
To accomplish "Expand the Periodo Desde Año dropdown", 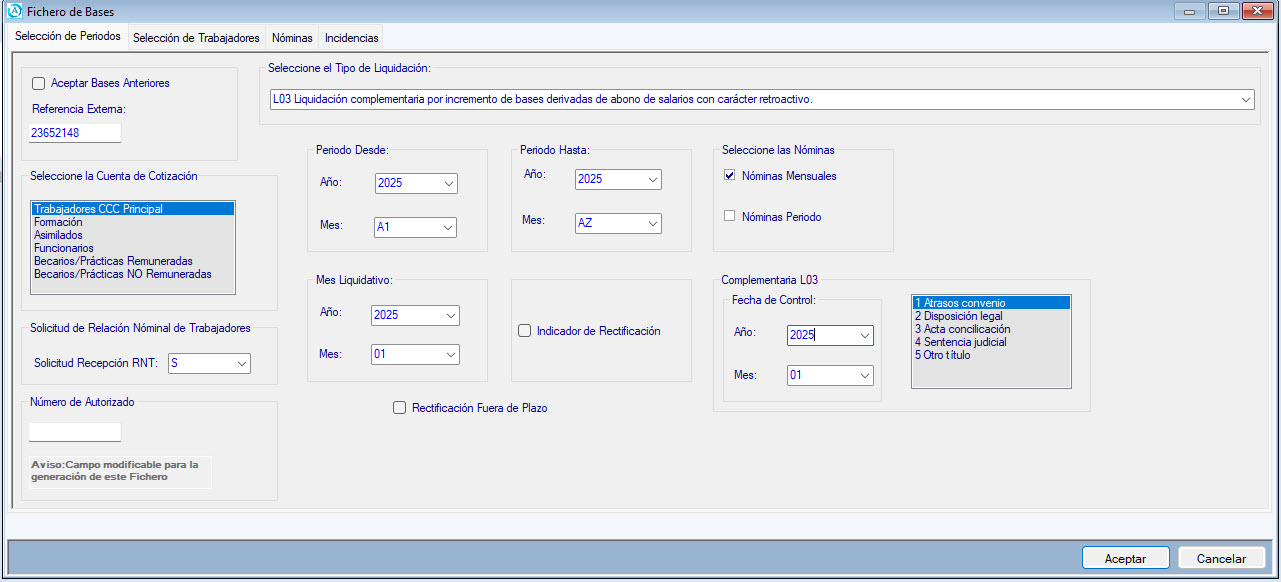I will click(447, 183).
